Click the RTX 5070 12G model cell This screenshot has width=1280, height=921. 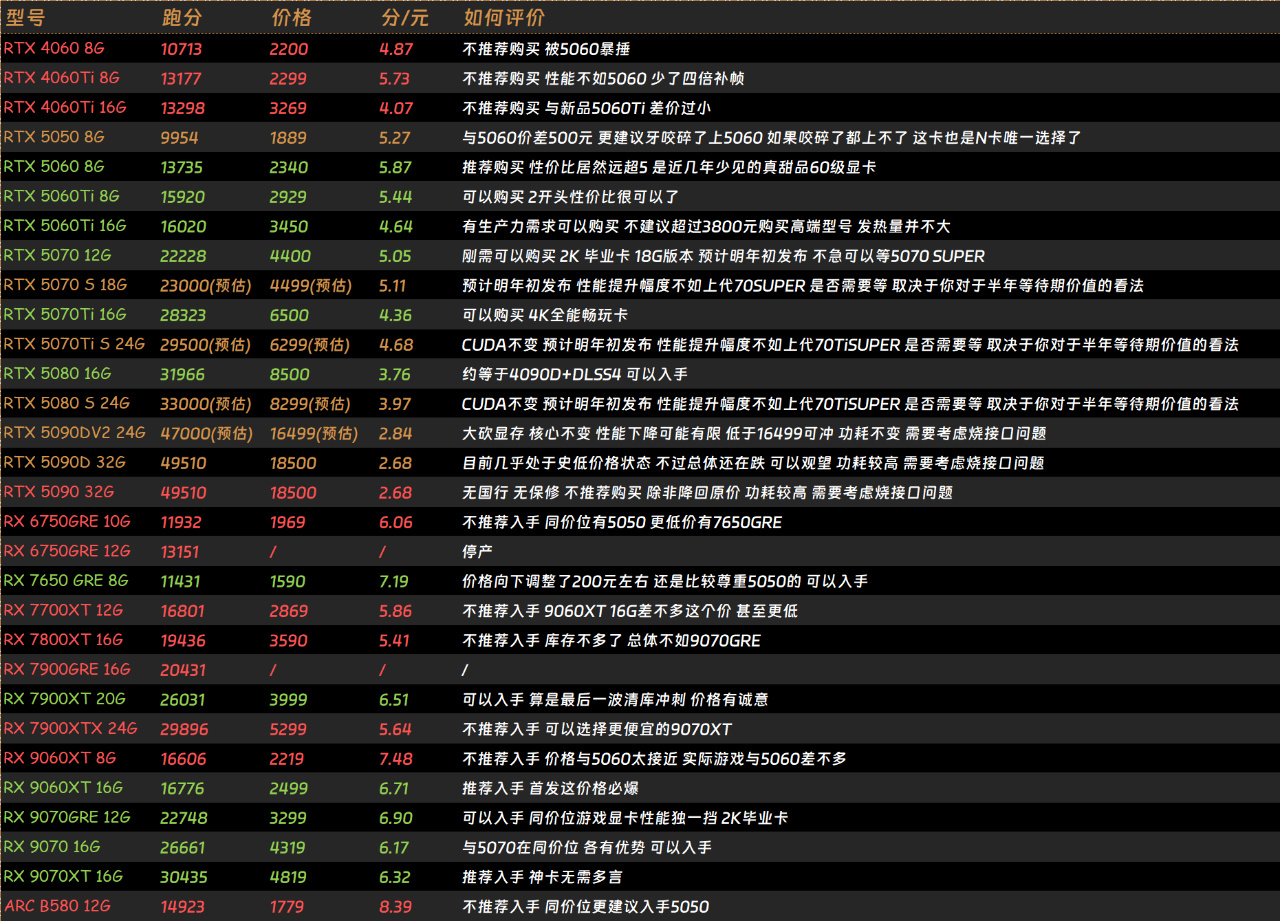pos(58,256)
